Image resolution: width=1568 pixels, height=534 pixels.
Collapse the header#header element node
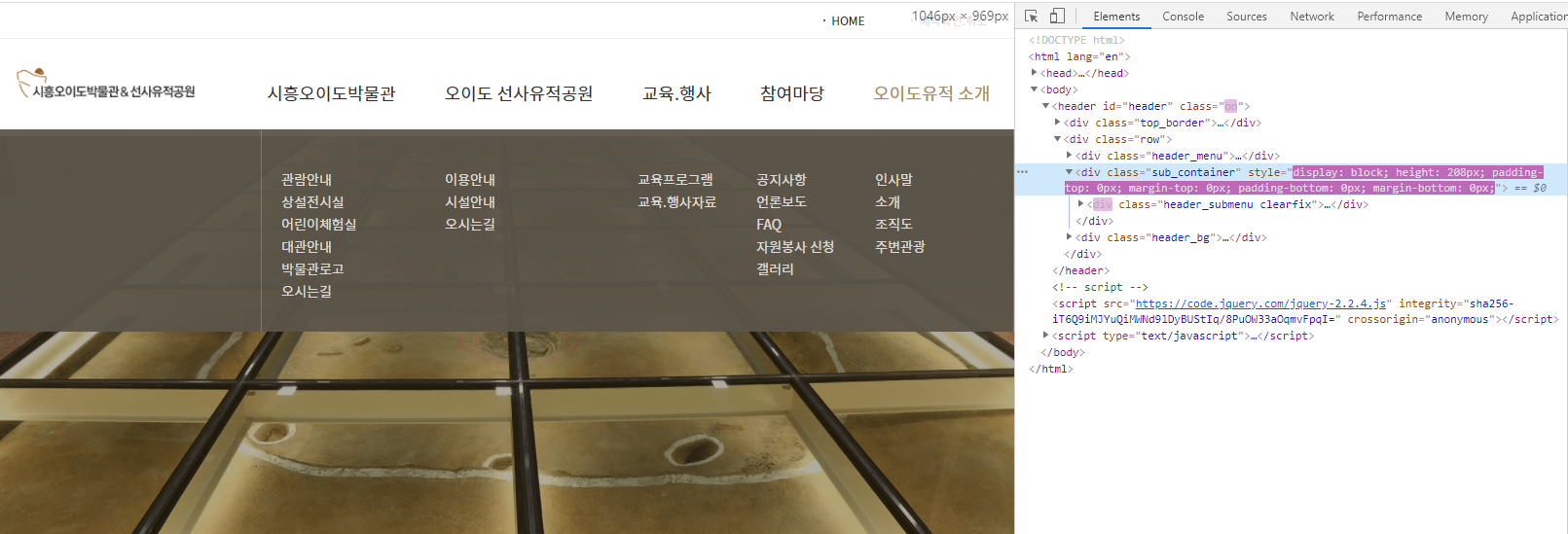pyautogui.click(x=1046, y=106)
